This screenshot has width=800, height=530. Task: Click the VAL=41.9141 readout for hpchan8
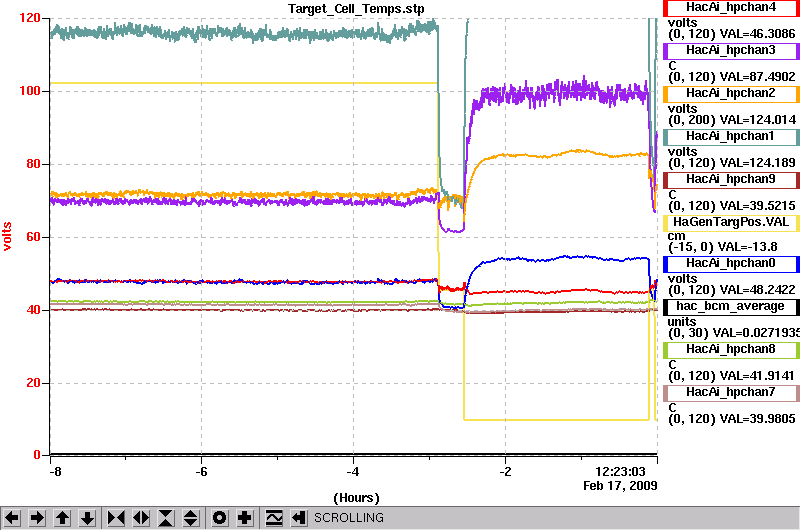tap(757, 376)
